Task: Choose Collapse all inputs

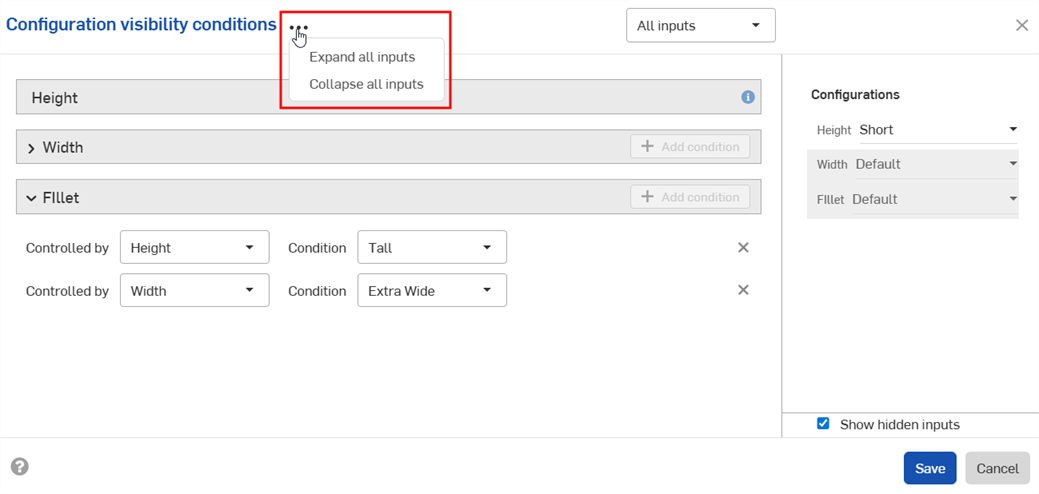Action: pyautogui.click(x=366, y=85)
